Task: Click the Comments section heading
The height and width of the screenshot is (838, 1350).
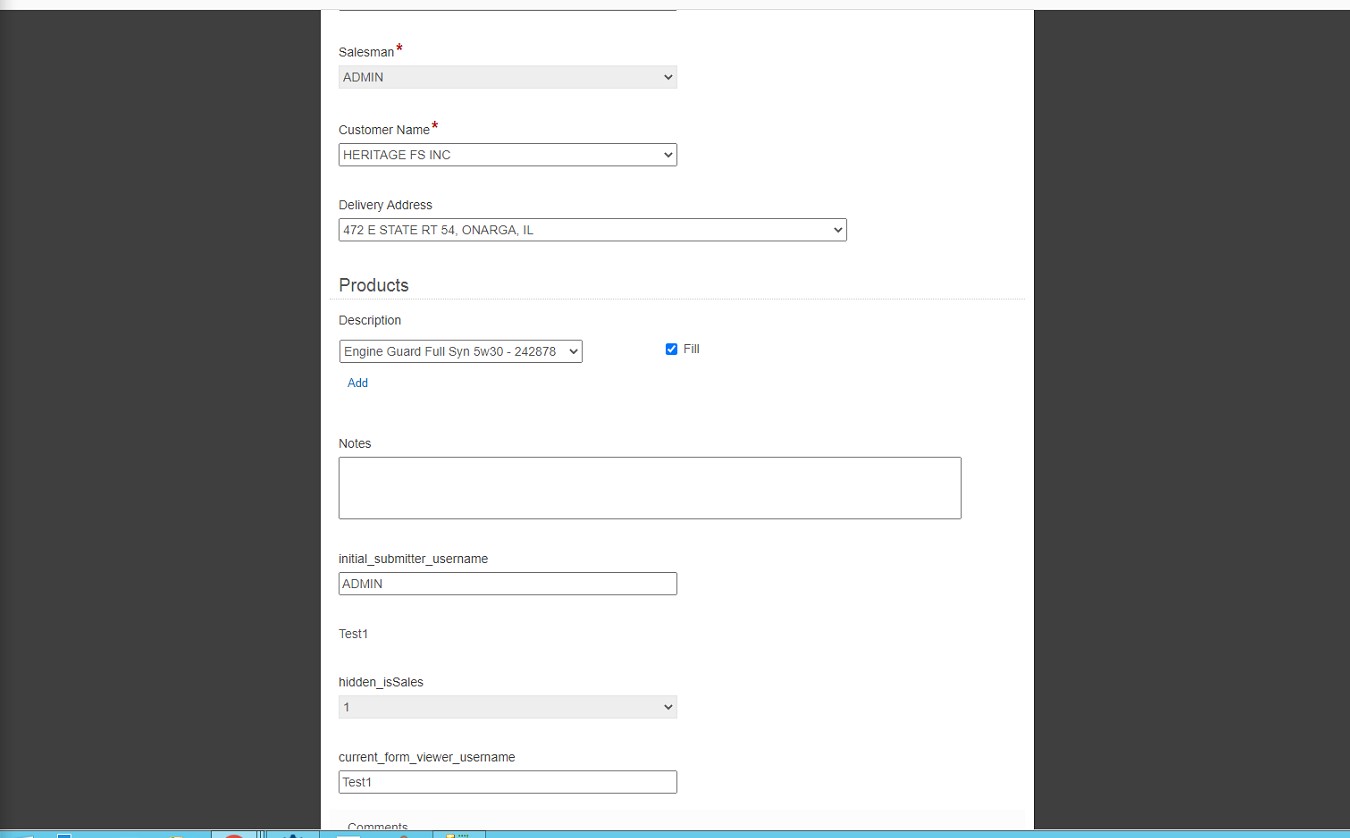Action: (x=377, y=826)
